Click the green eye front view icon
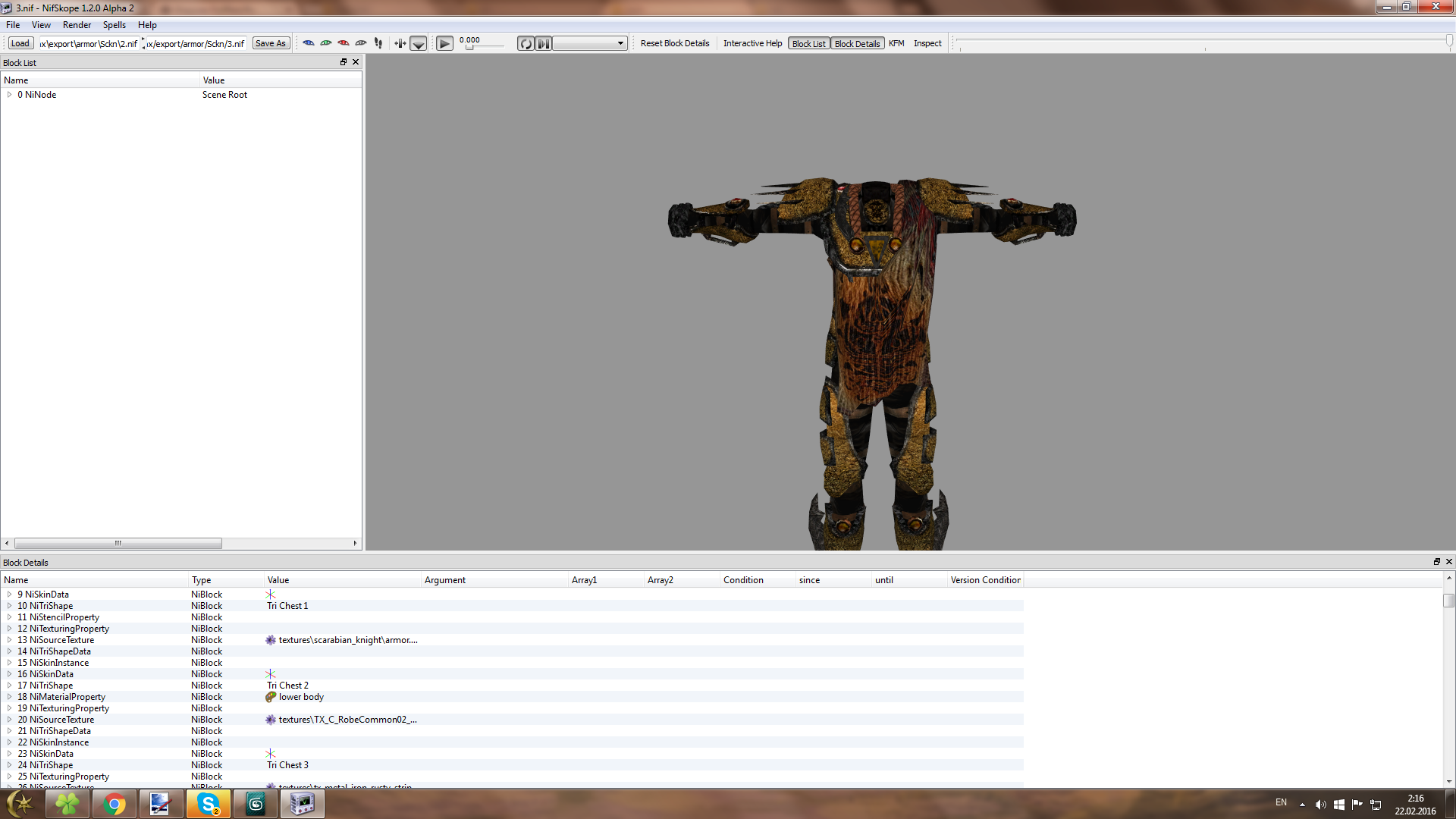This screenshot has height=819, width=1456. pyautogui.click(x=326, y=43)
